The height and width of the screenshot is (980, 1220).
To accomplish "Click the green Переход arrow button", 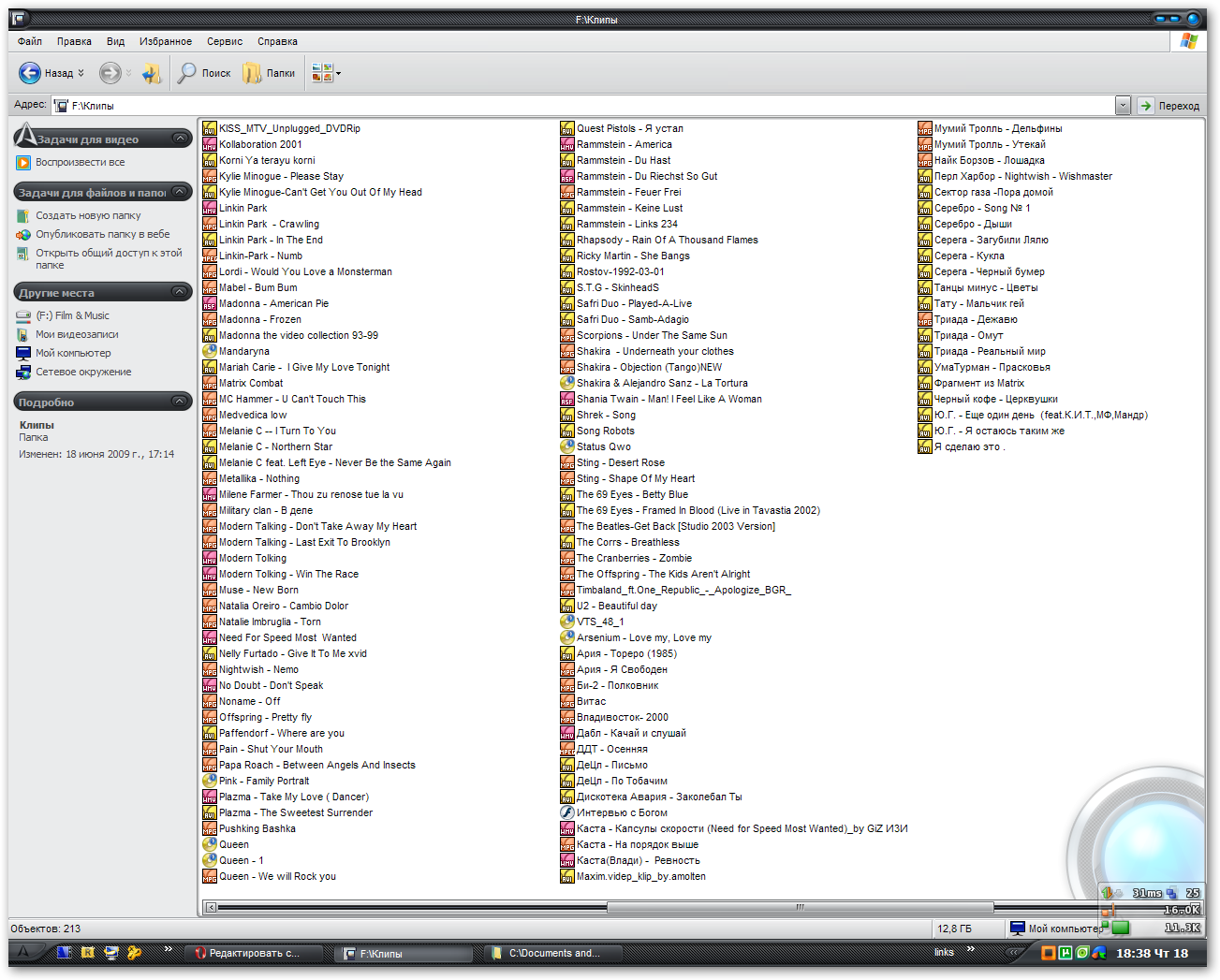I will (1145, 105).
